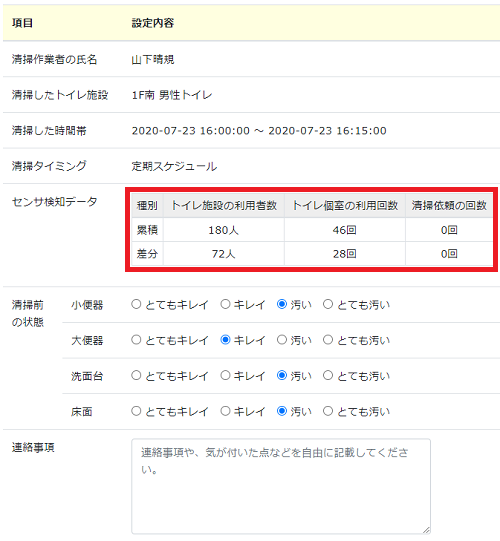Click the 清掃タイミング label
The image size is (500, 541).
tap(49, 166)
